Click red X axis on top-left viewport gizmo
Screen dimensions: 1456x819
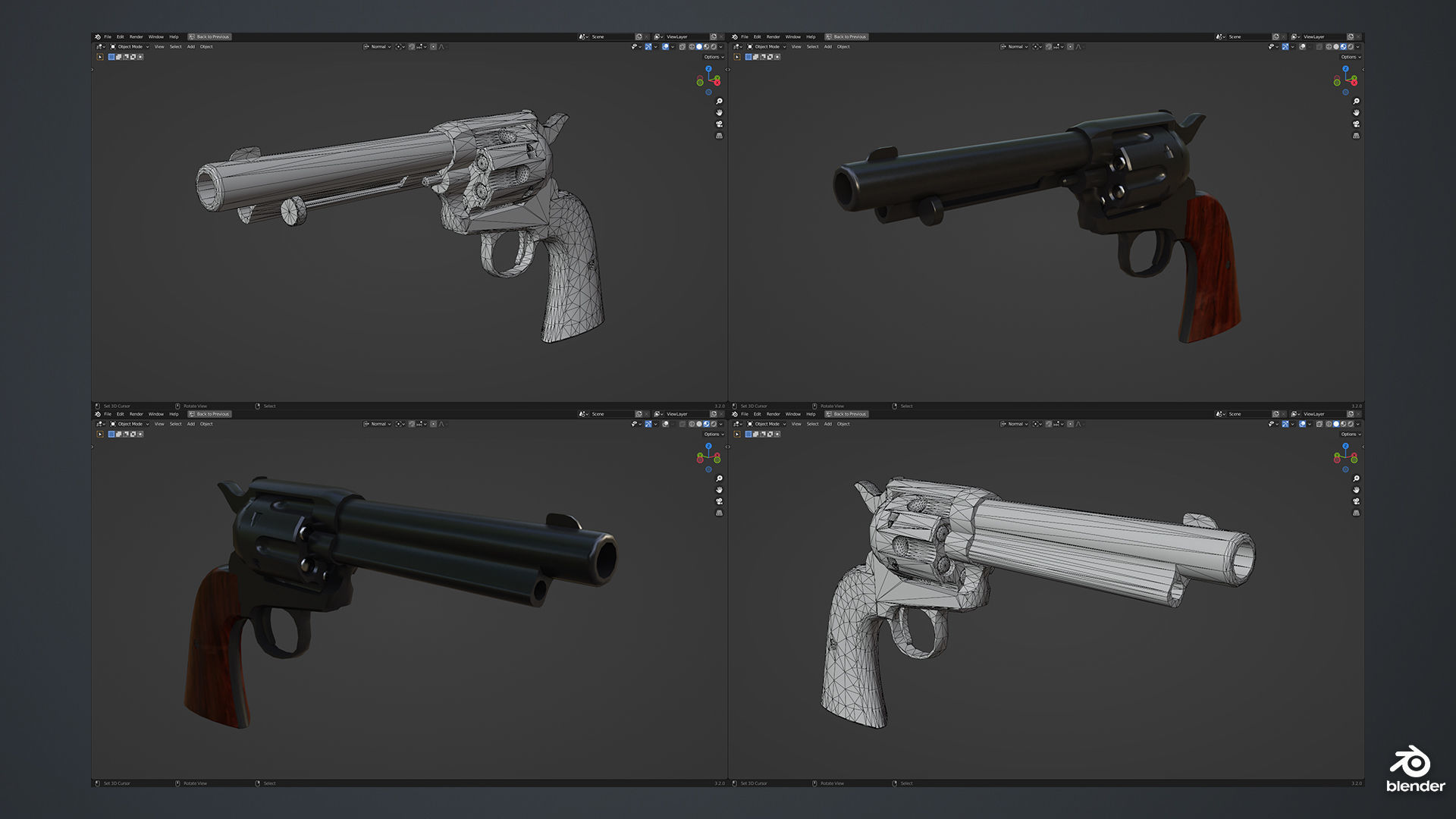[x=717, y=81]
